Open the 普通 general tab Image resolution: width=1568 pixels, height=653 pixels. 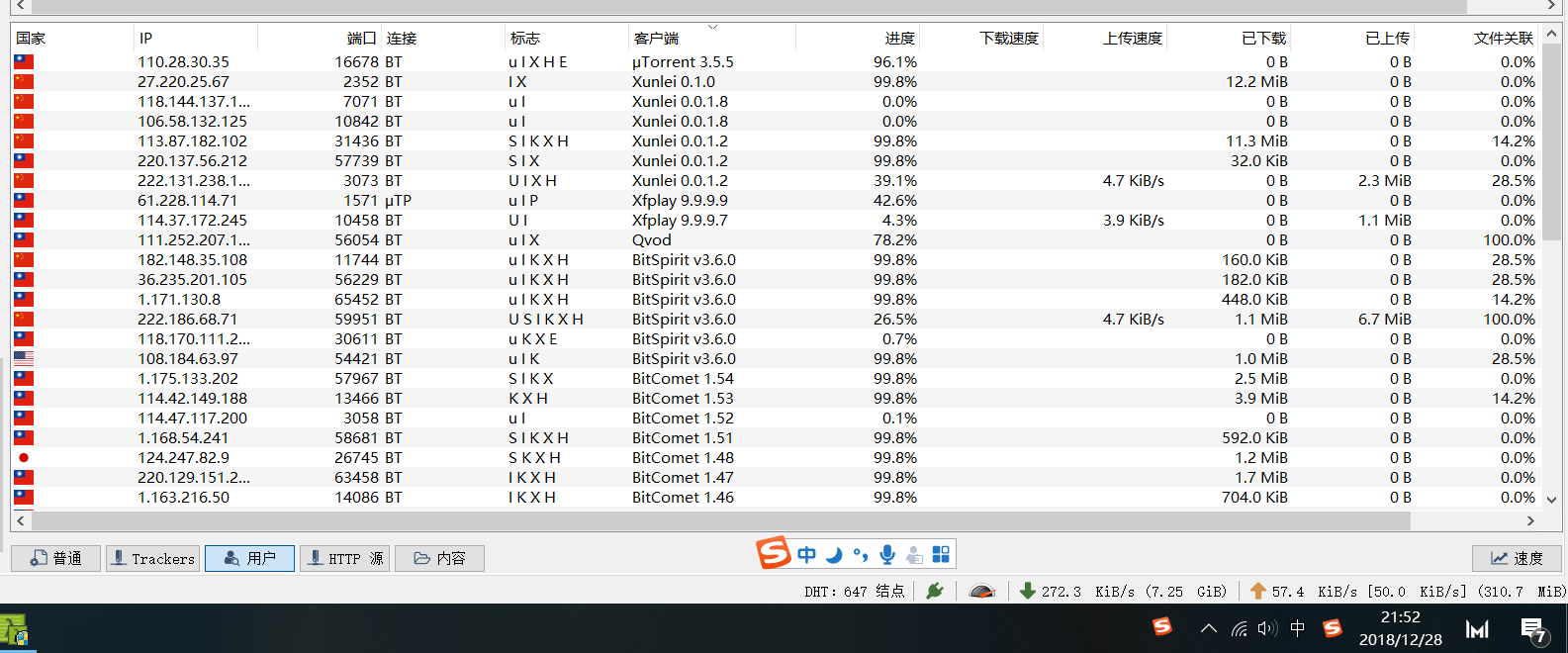tap(55, 558)
